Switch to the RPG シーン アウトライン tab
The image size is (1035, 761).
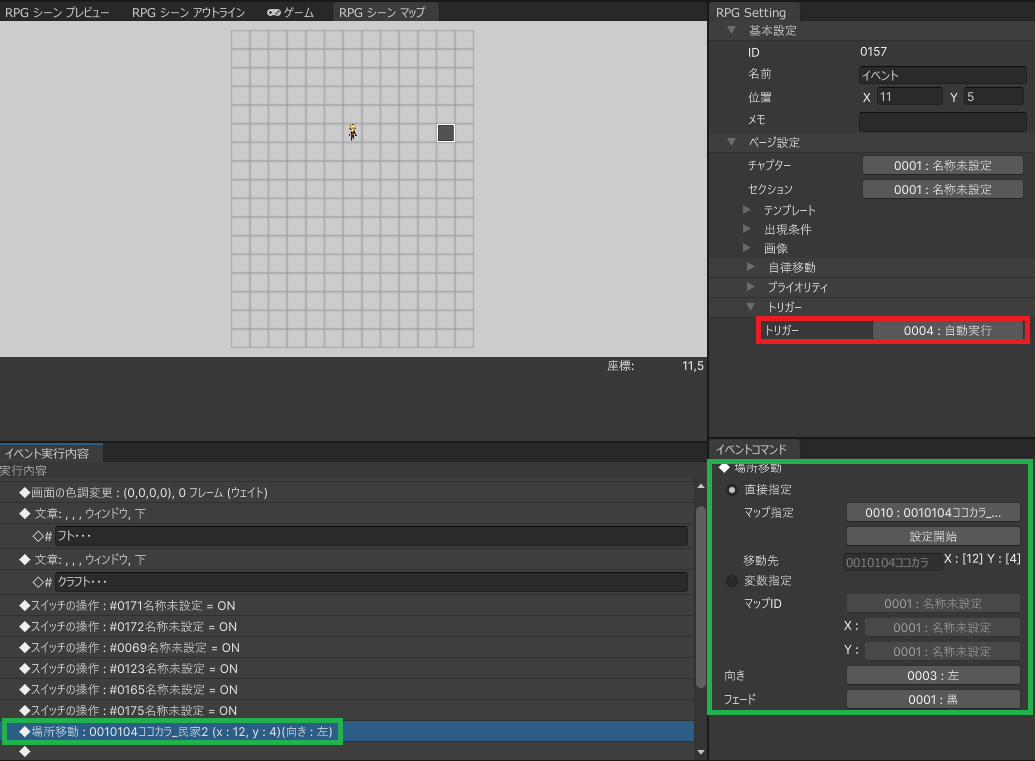point(188,13)
